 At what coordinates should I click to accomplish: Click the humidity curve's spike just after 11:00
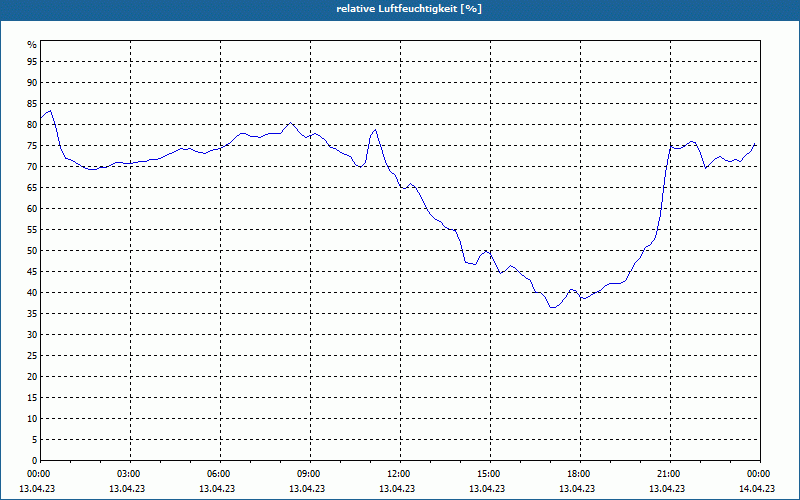point(376,130)
